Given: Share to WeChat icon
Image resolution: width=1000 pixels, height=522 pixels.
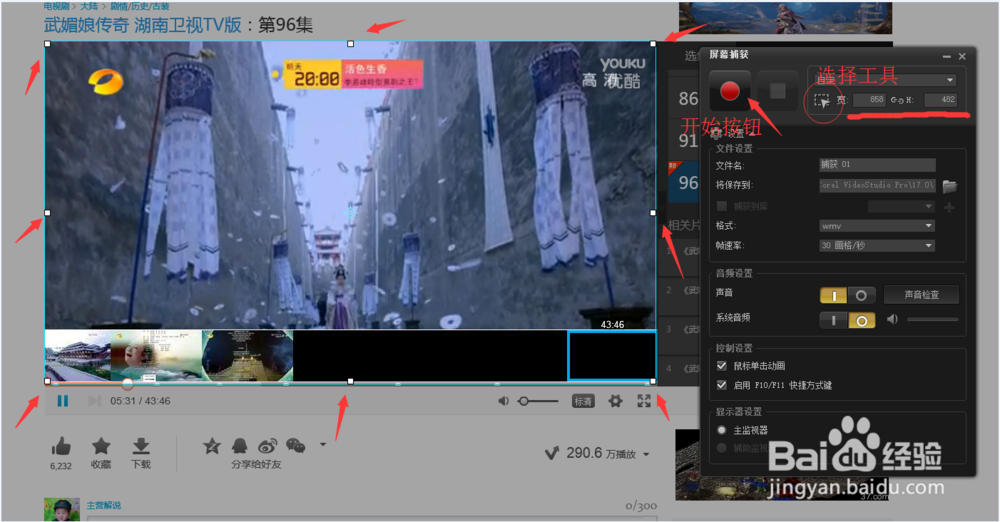Looking at the screenshot, I should tap(295, 445).
